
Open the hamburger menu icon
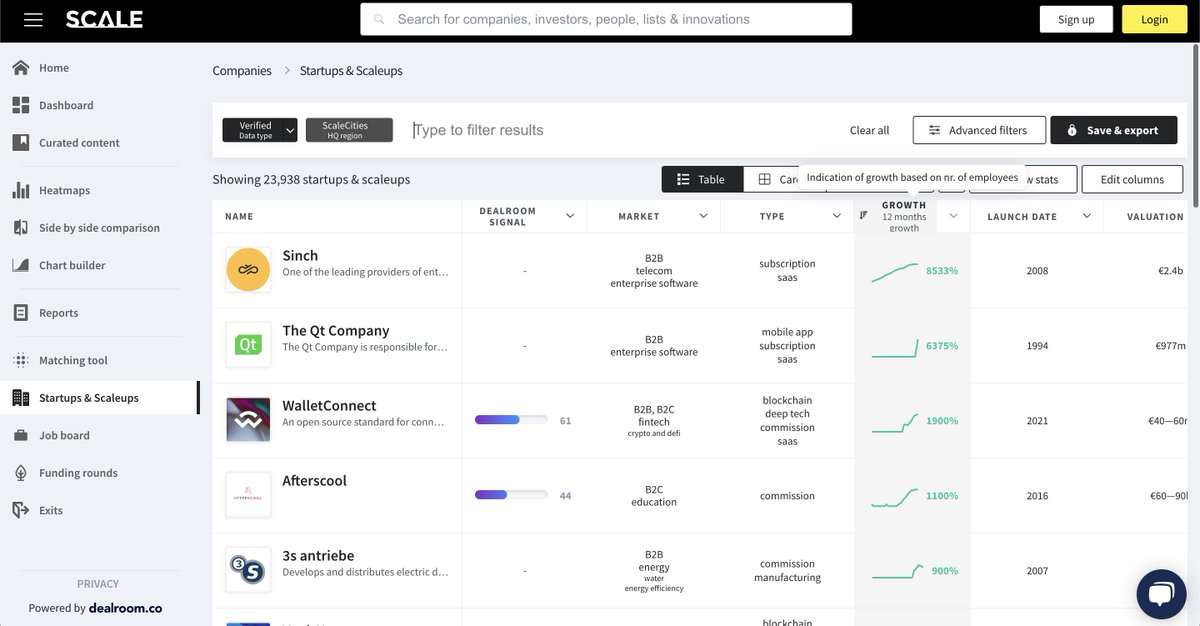(x=33, y=19)
